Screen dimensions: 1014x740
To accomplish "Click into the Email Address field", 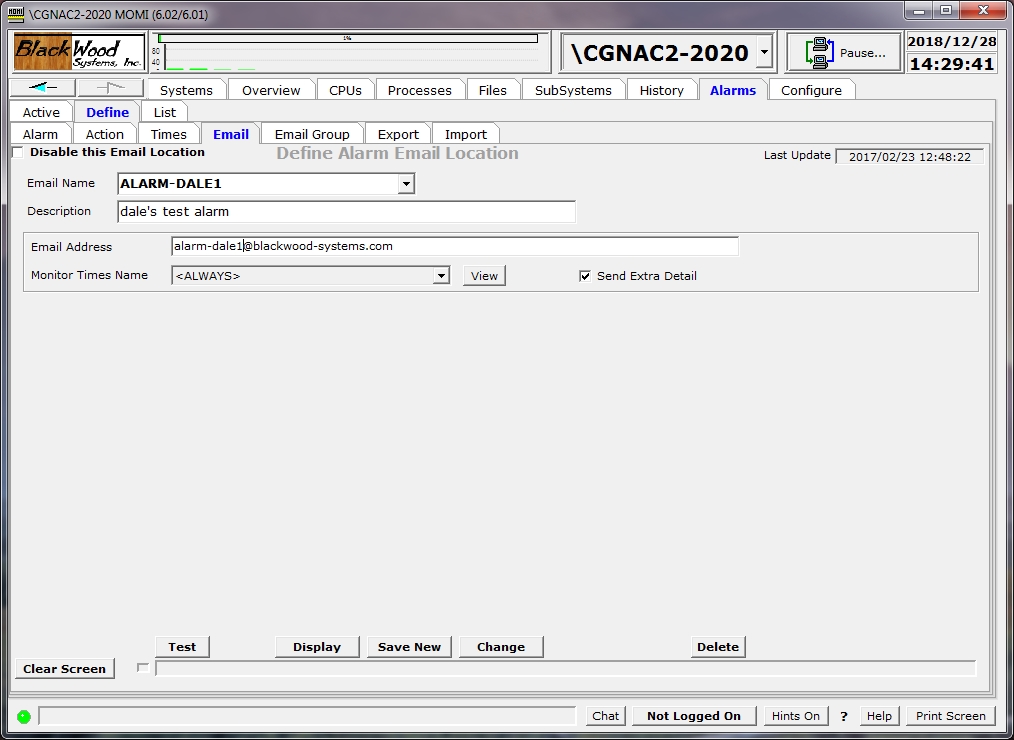I will coord(454,246).
